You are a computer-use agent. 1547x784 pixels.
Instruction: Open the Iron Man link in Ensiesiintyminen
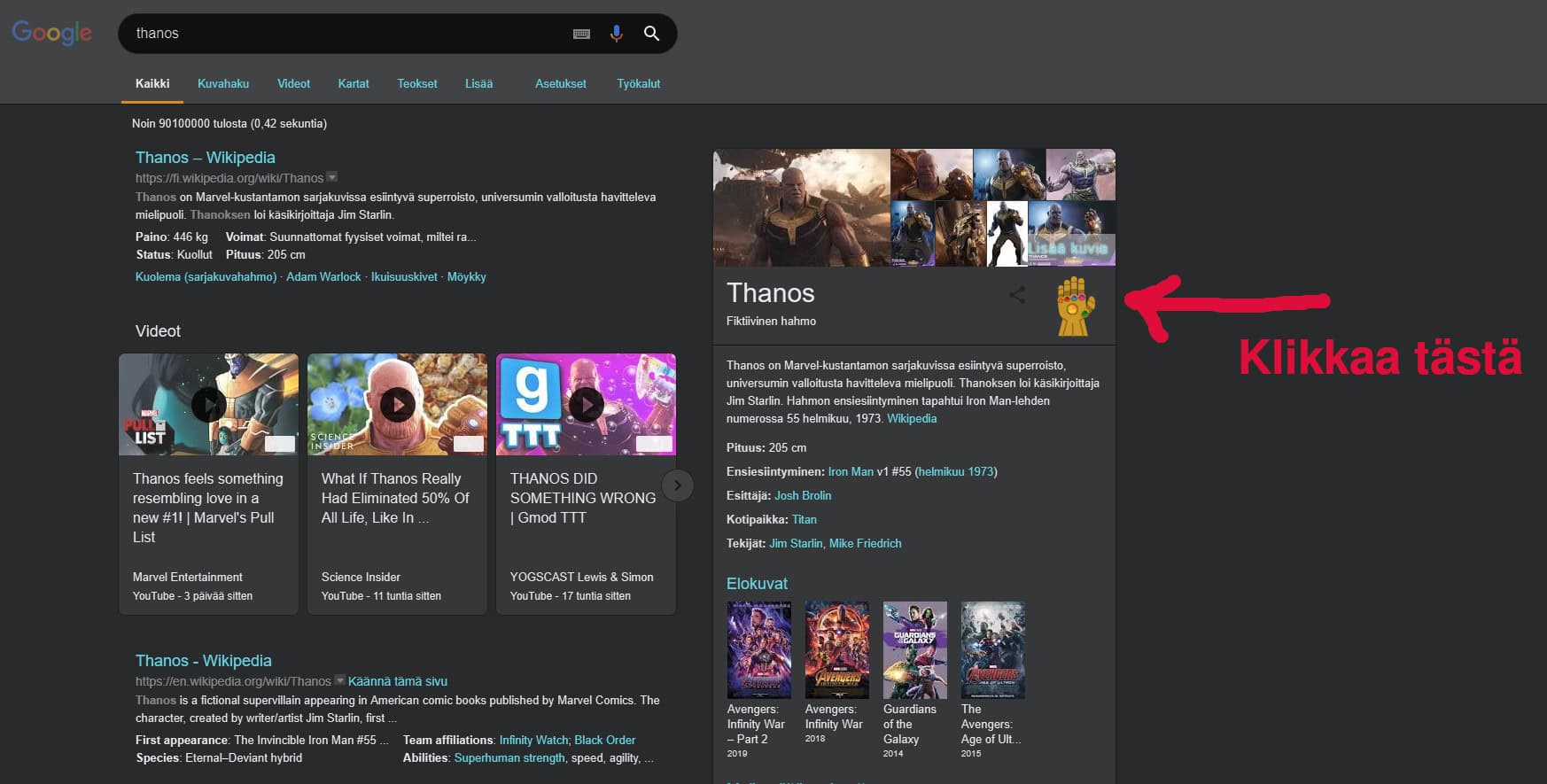click(x=851, y=471)
